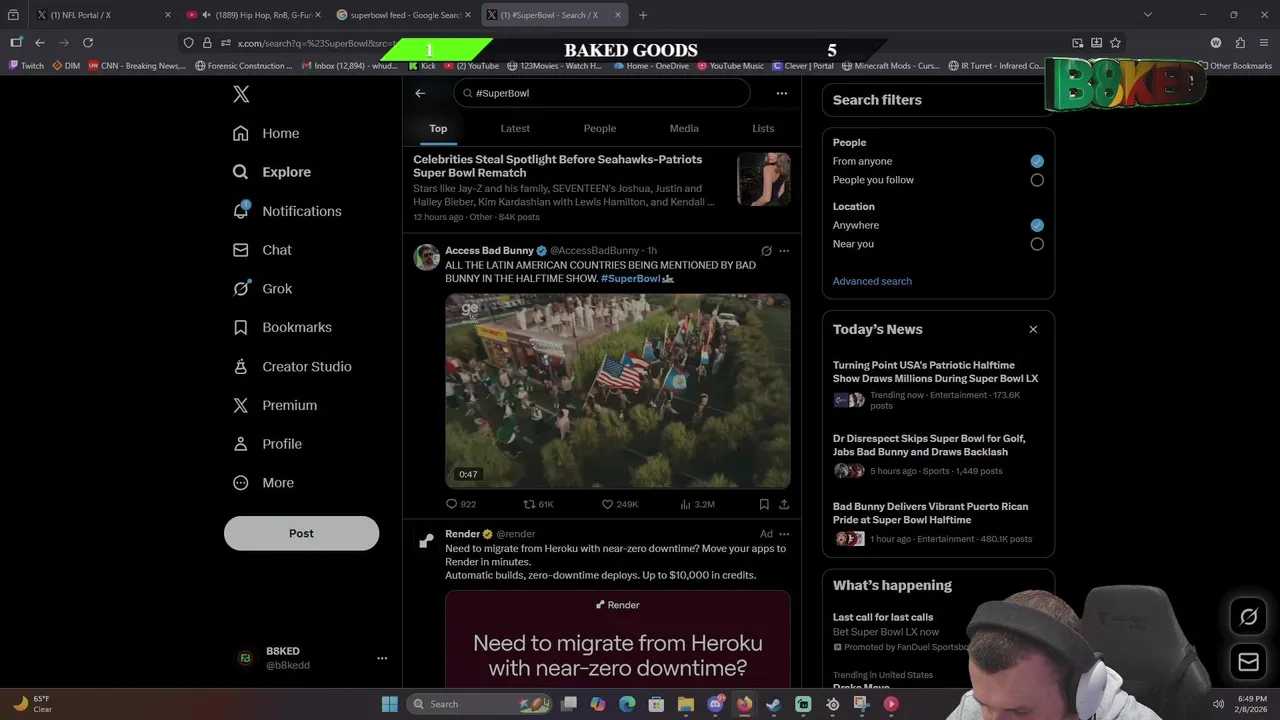1280x720 pixels.
Task: View analytics showing 3.2M views
Action: click(x=697, y=504)
